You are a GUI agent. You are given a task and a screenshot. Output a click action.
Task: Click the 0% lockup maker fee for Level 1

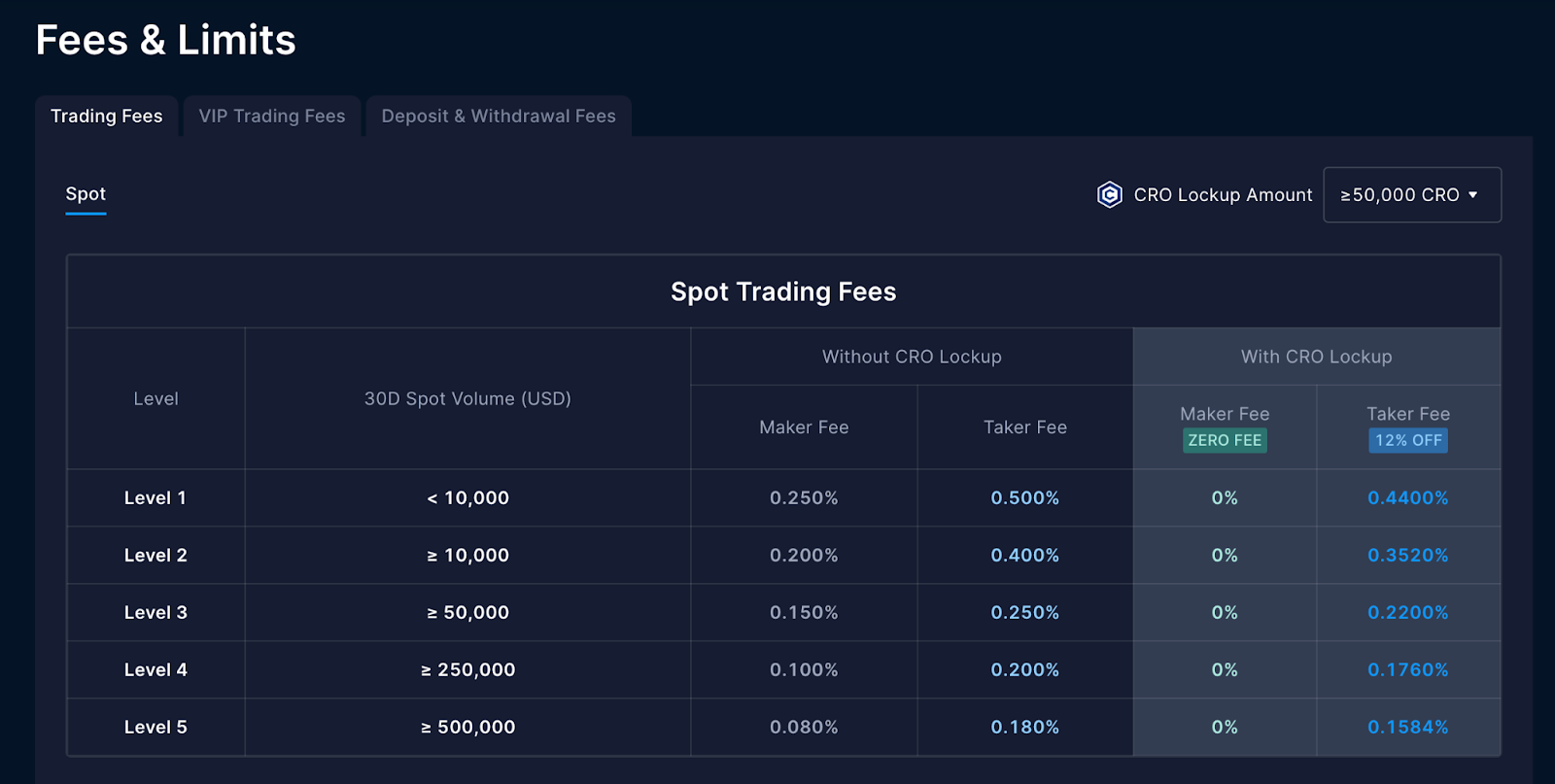[x=1225, y=498]
